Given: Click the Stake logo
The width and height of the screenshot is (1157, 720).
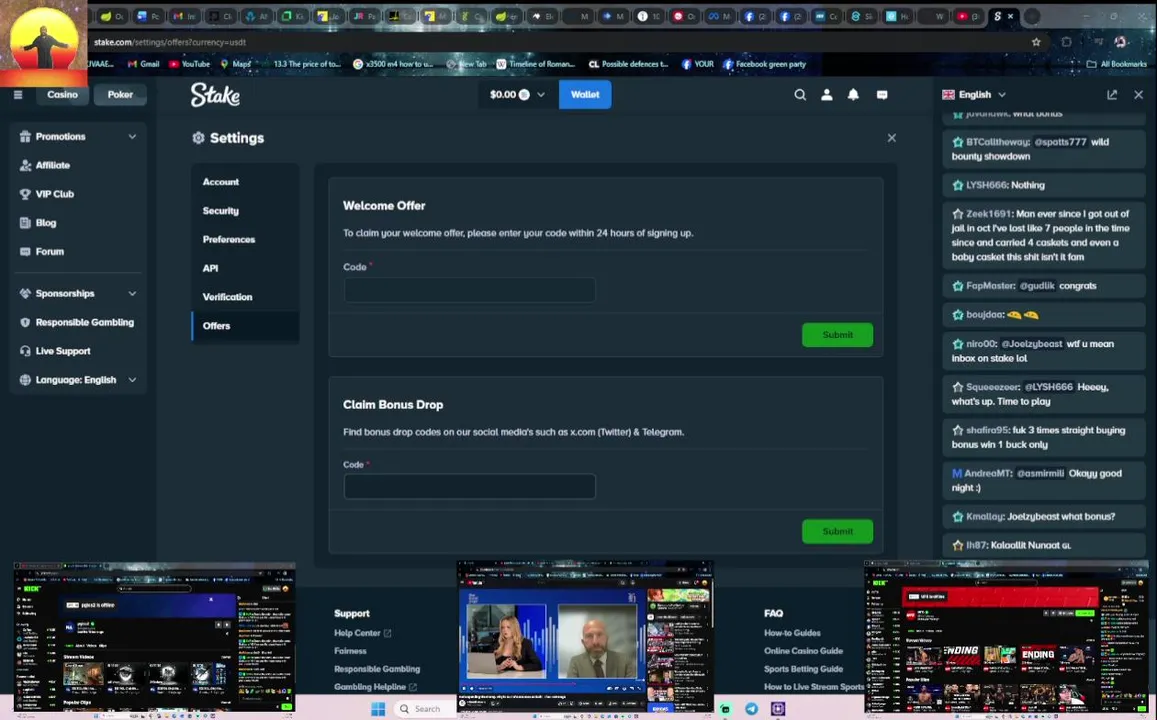Looking at the screenshot, I should [x=215, y=94].
